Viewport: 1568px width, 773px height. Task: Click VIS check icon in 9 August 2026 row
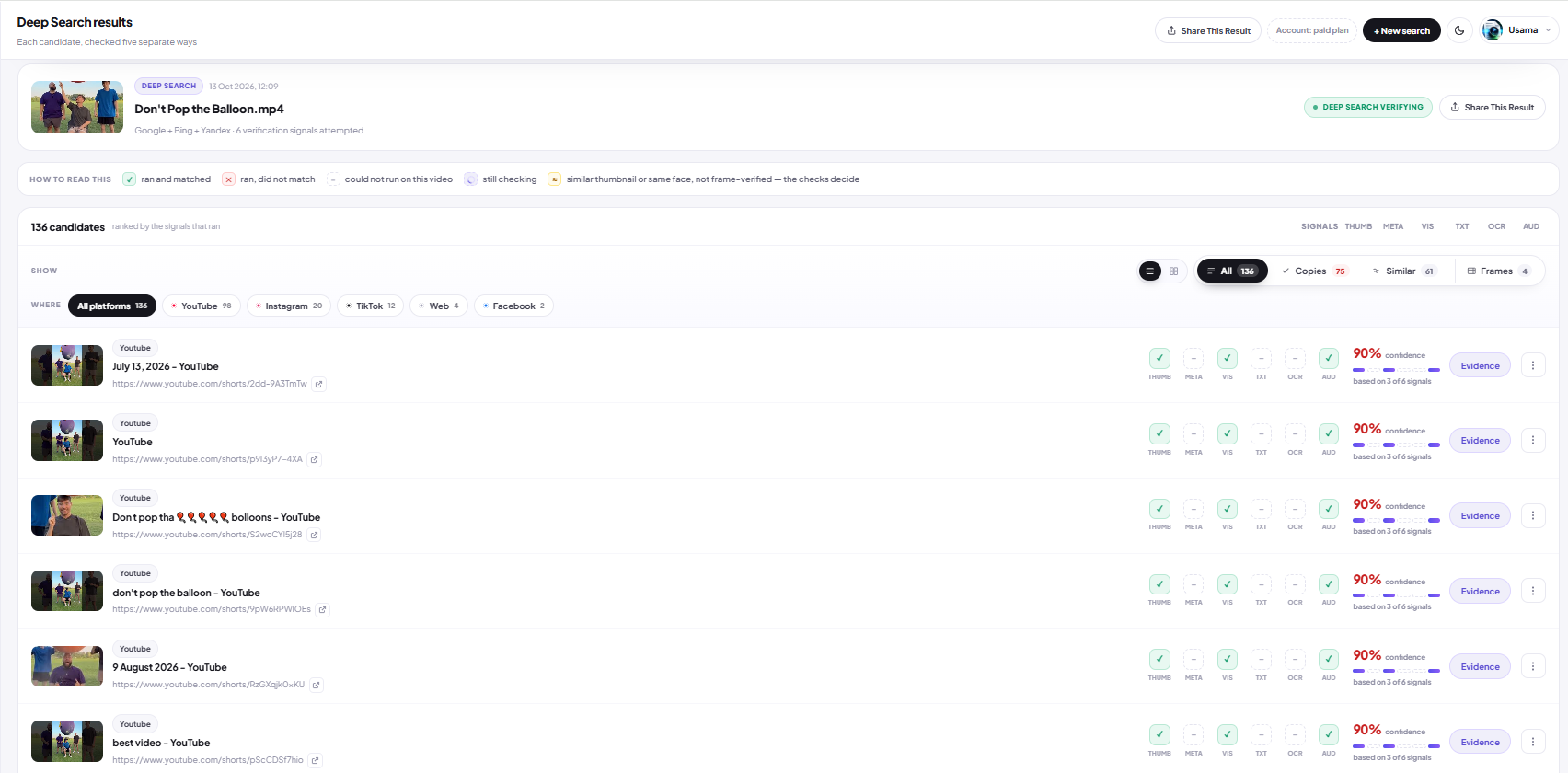(1228, 659)
